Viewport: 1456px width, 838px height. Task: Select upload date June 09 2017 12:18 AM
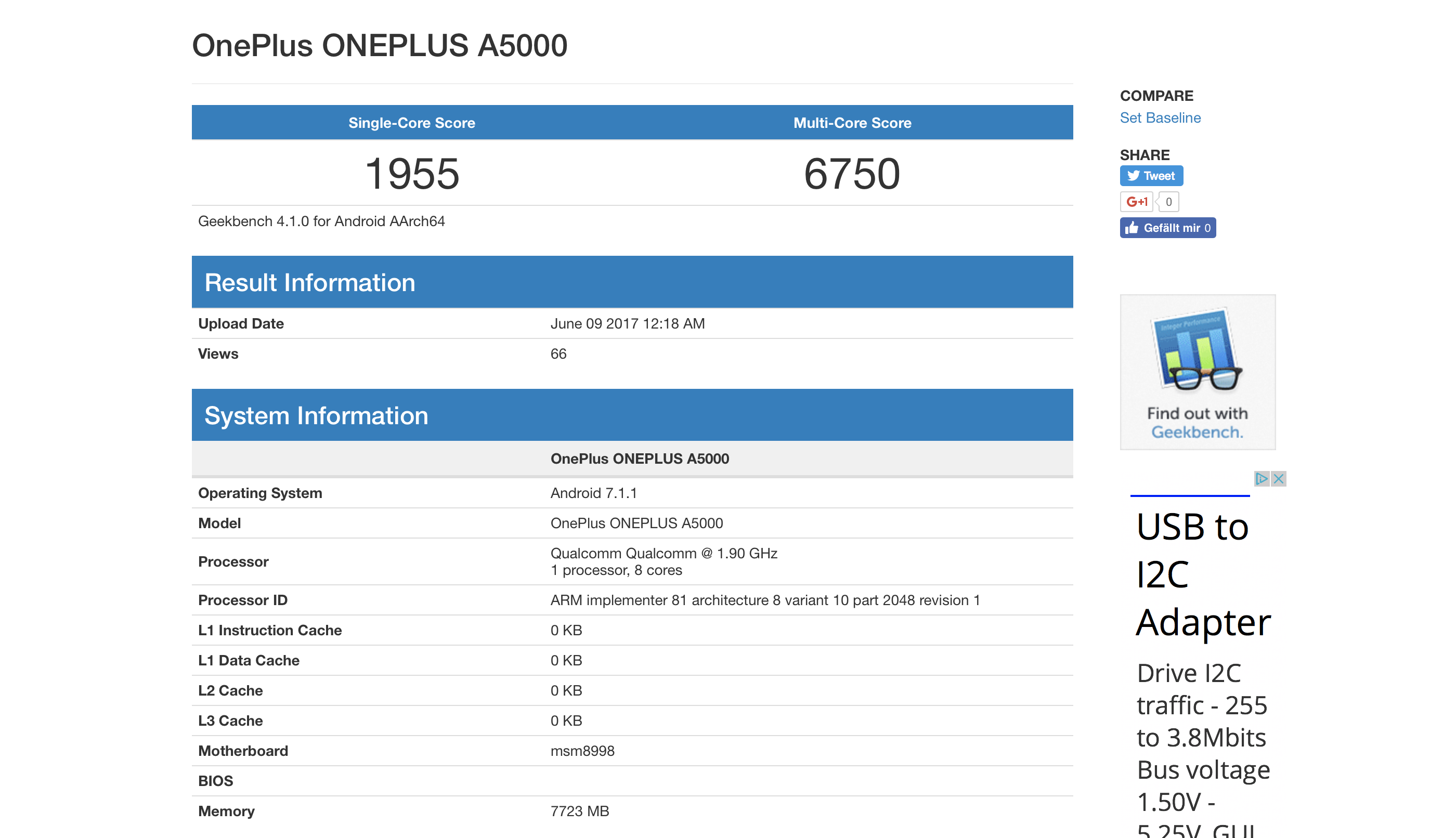click(x=627, y=323)
